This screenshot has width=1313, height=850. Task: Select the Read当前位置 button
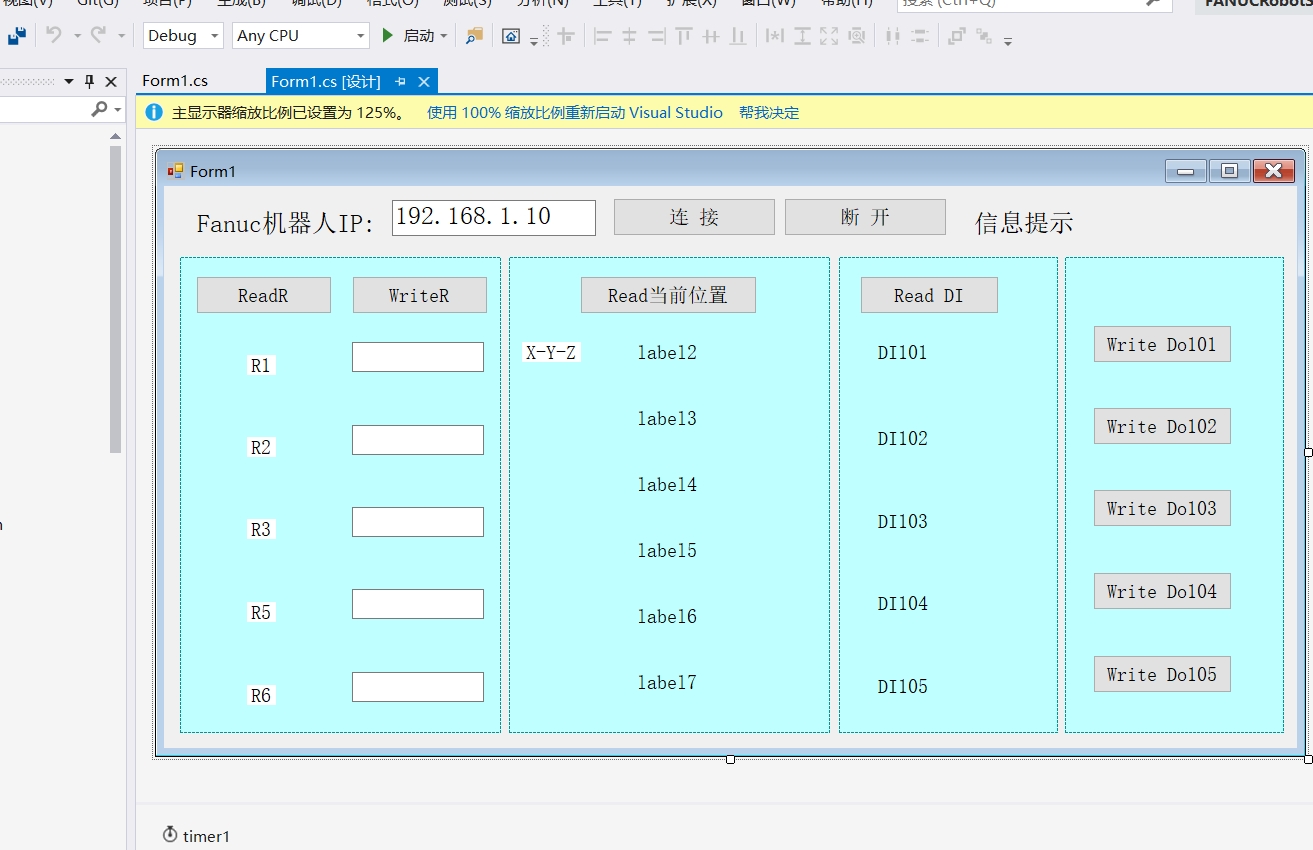click(x=668, y=295)
